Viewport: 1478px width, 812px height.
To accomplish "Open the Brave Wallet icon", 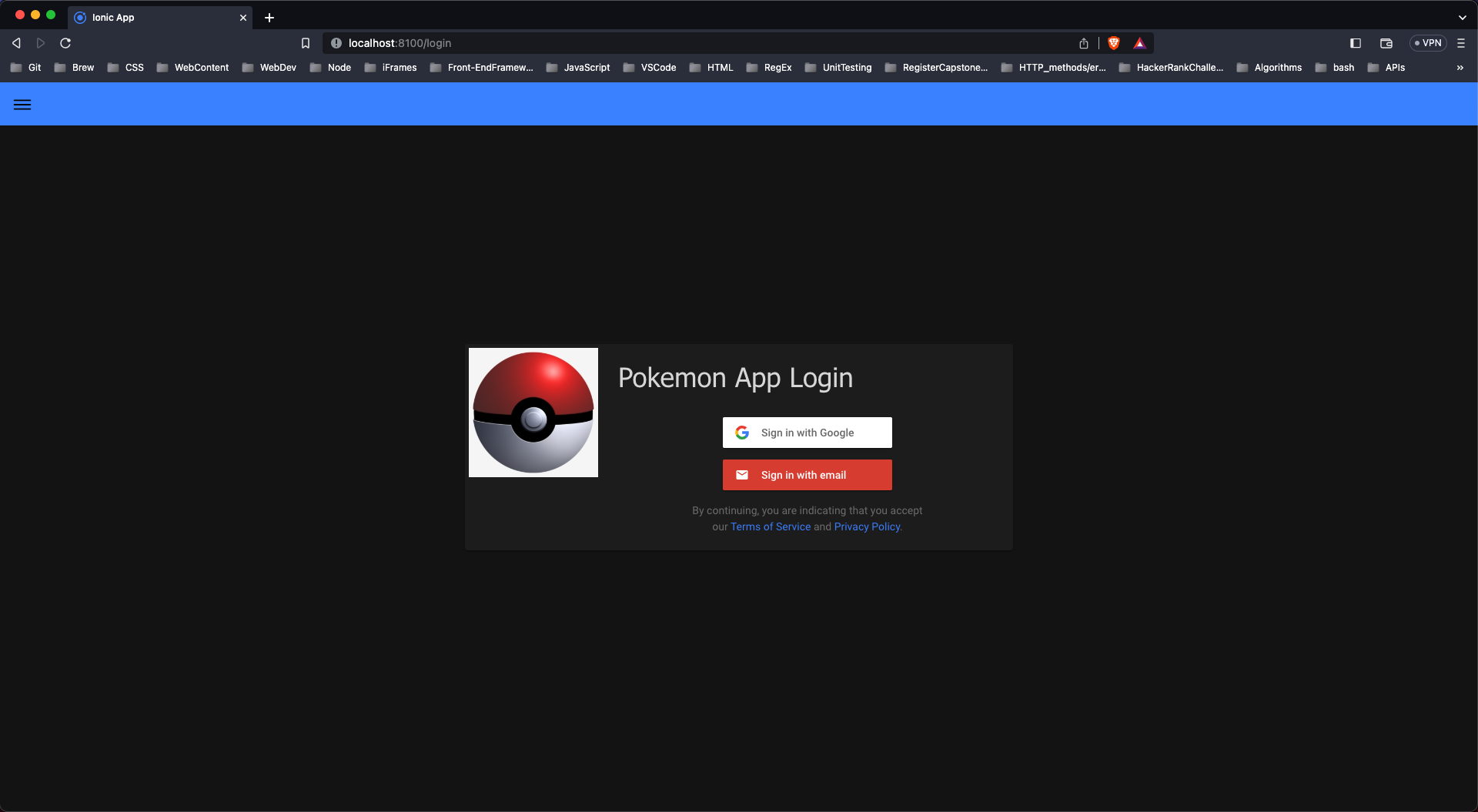I will click(1386, 43).
